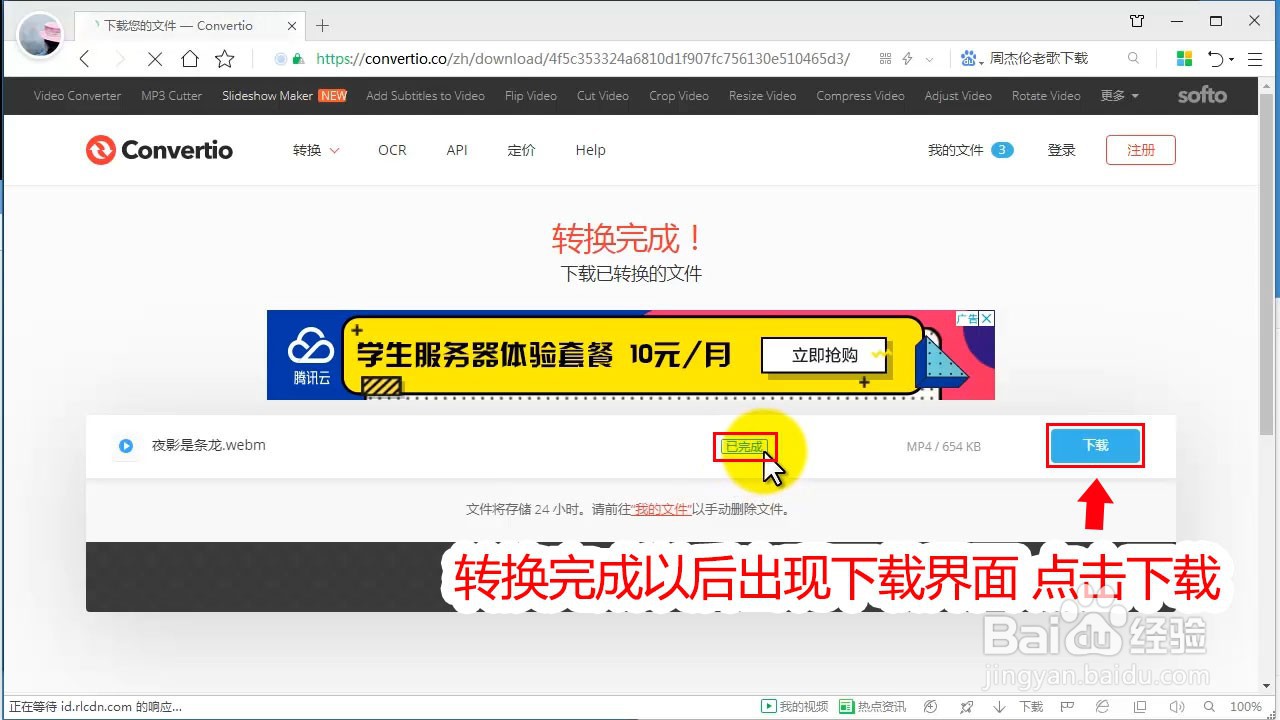This screenshot has height=720, width=1280.
Task: Open 热点资讯 in status bar
Action: coord(872,706)
